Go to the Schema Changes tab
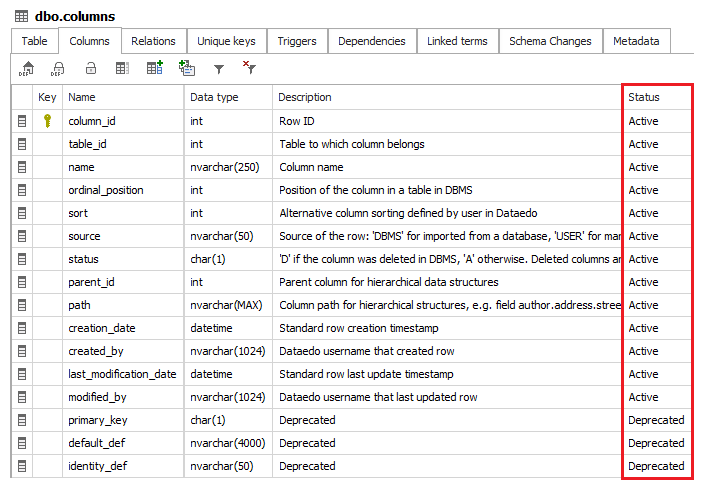This screenshot has width=704, height=490. (x=550, y=41)
